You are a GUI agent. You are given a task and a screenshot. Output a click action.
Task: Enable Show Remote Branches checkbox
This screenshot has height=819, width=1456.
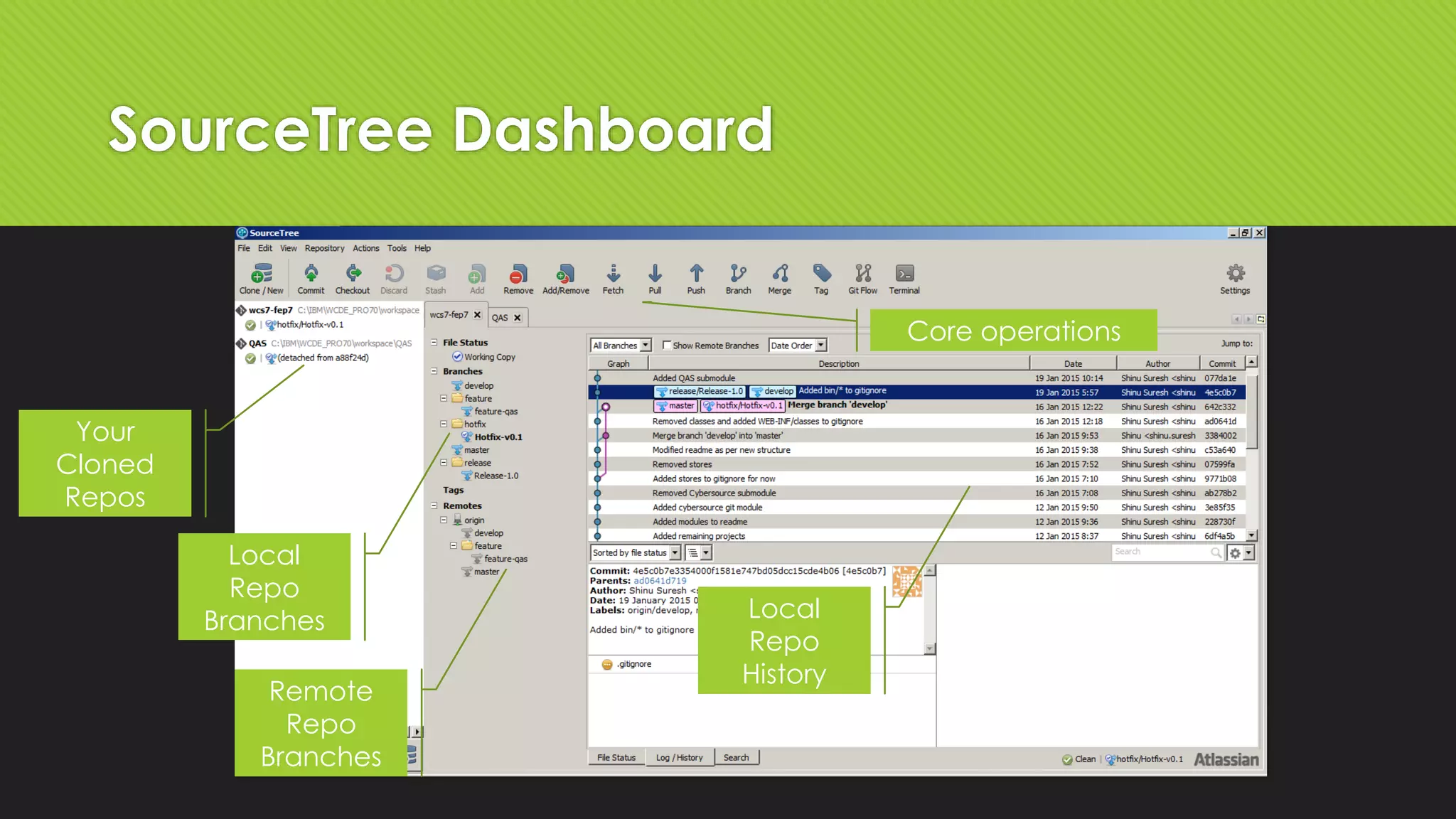coord(667,346)
